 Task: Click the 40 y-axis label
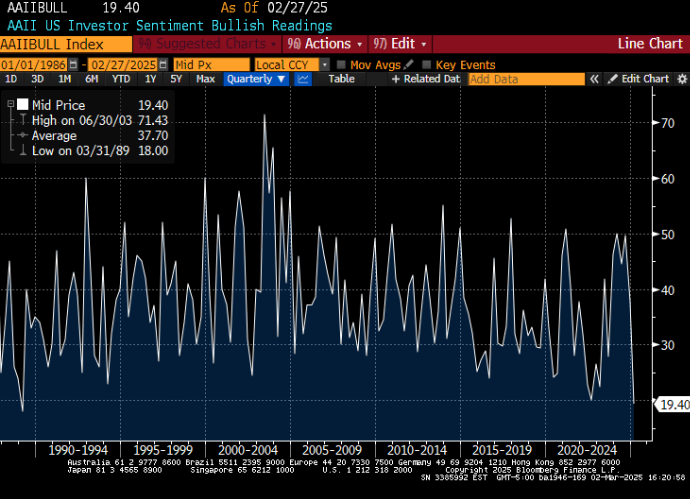point(668,290)
